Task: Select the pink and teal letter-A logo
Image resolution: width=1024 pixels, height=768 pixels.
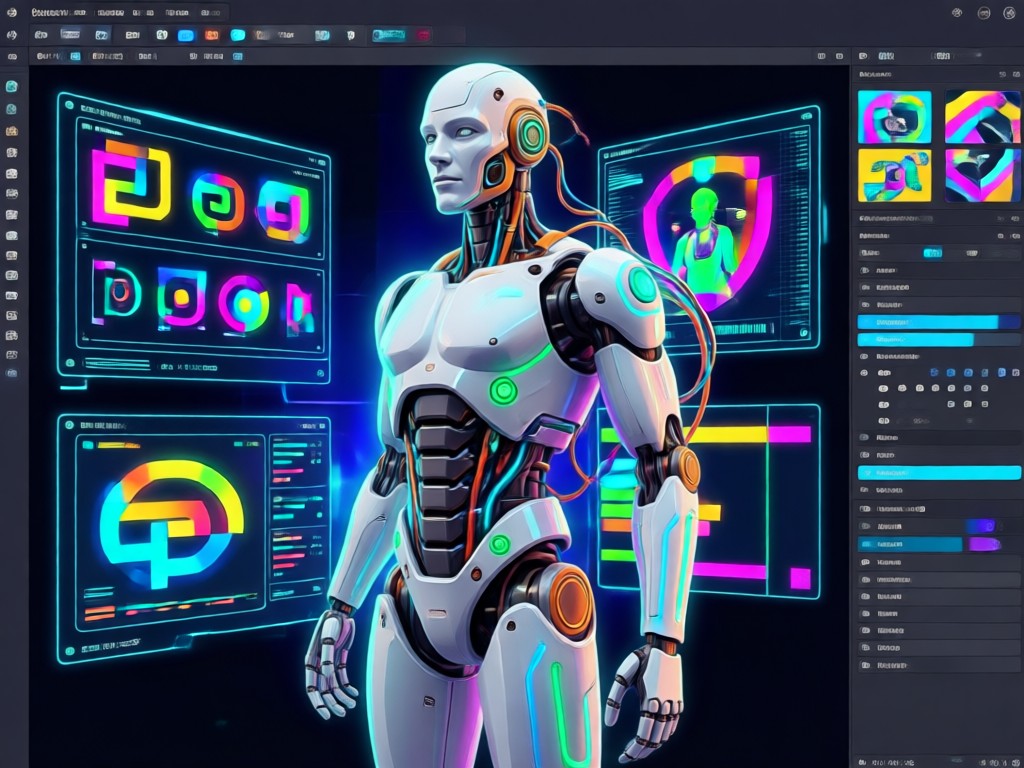Action: [300, 308]
